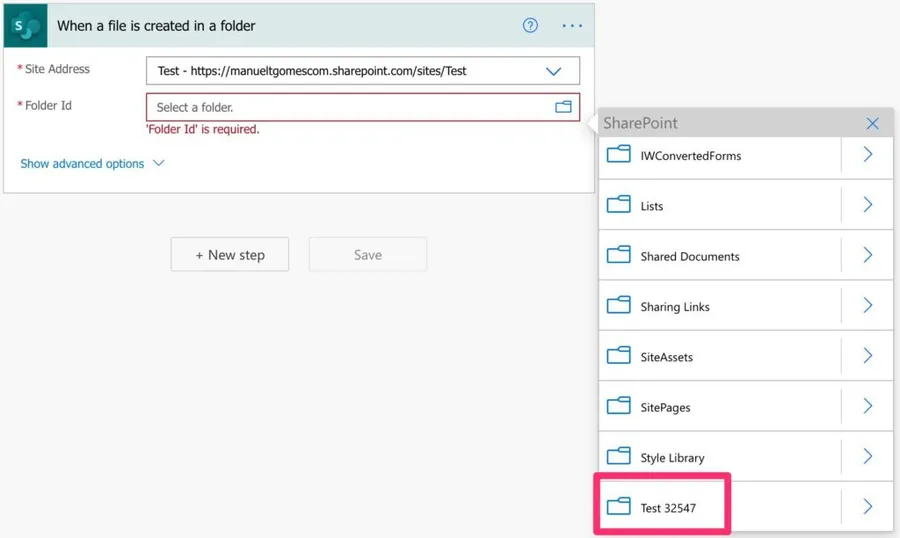The height and width of the screenshot is (538, 900).
Task: Click the folder picker icon in Folder Id field
Action: 563,107
